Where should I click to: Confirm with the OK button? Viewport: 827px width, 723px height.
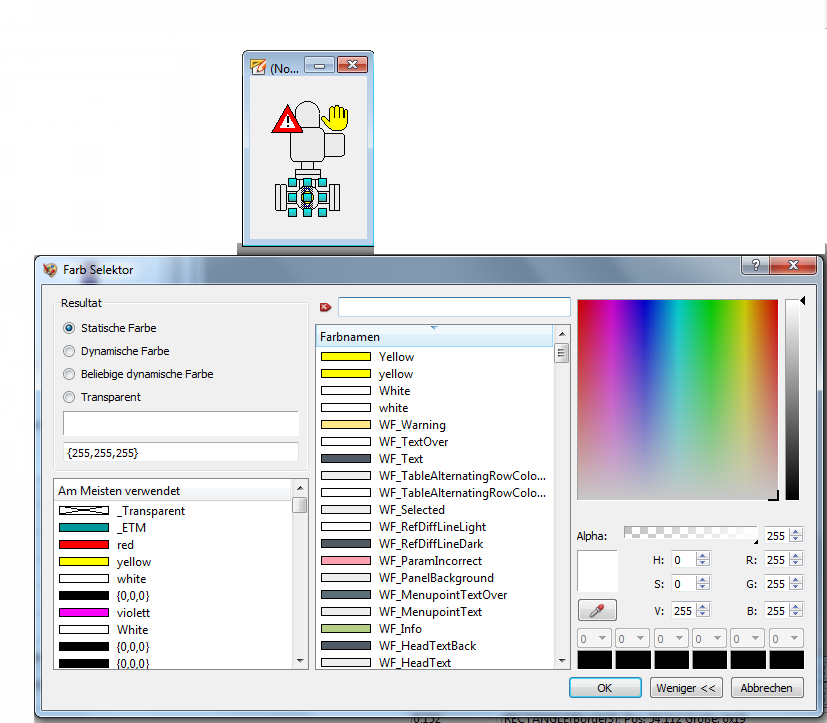pyautogui.click(x=605, y=688)
